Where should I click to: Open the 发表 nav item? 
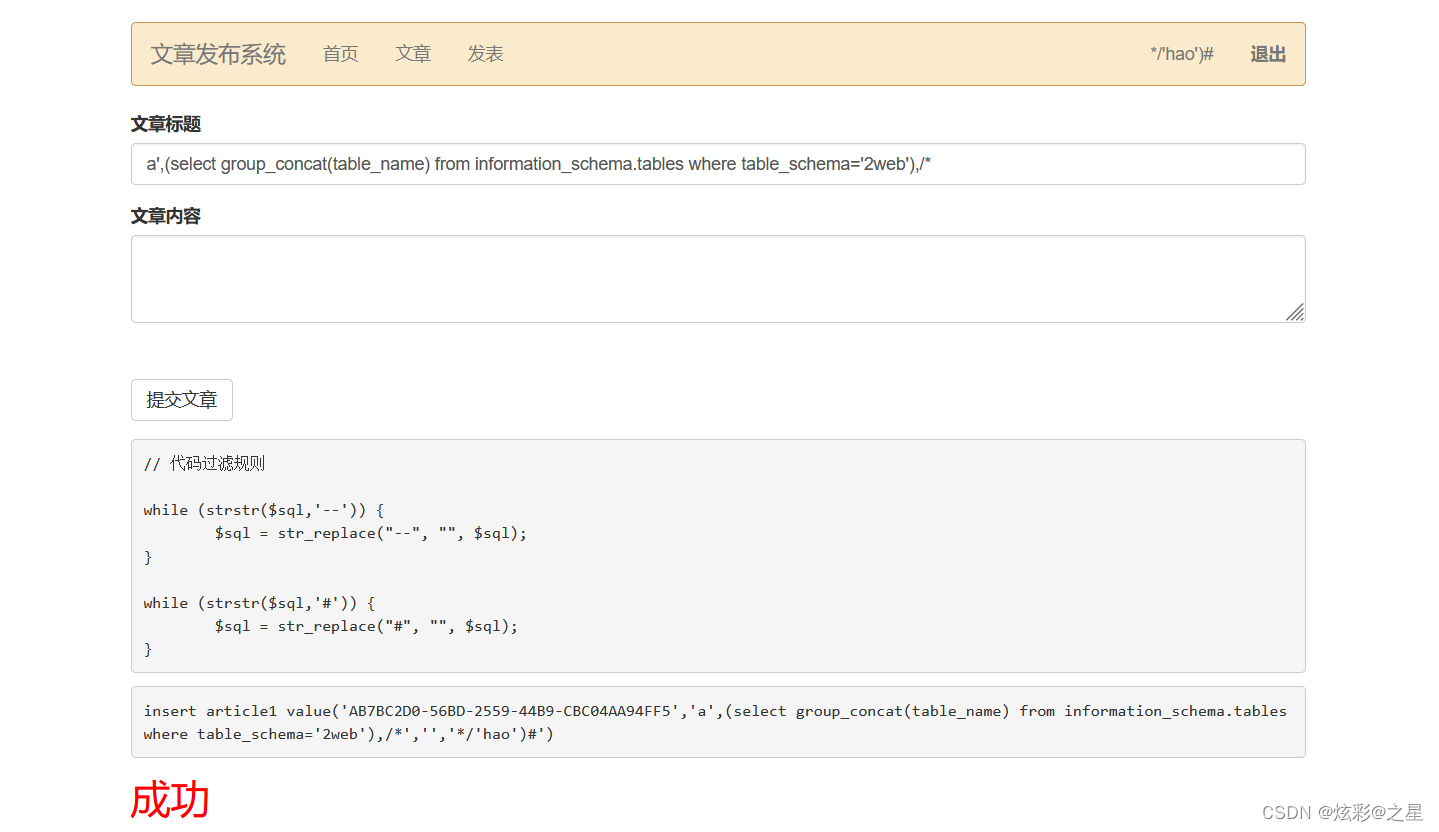485,54
